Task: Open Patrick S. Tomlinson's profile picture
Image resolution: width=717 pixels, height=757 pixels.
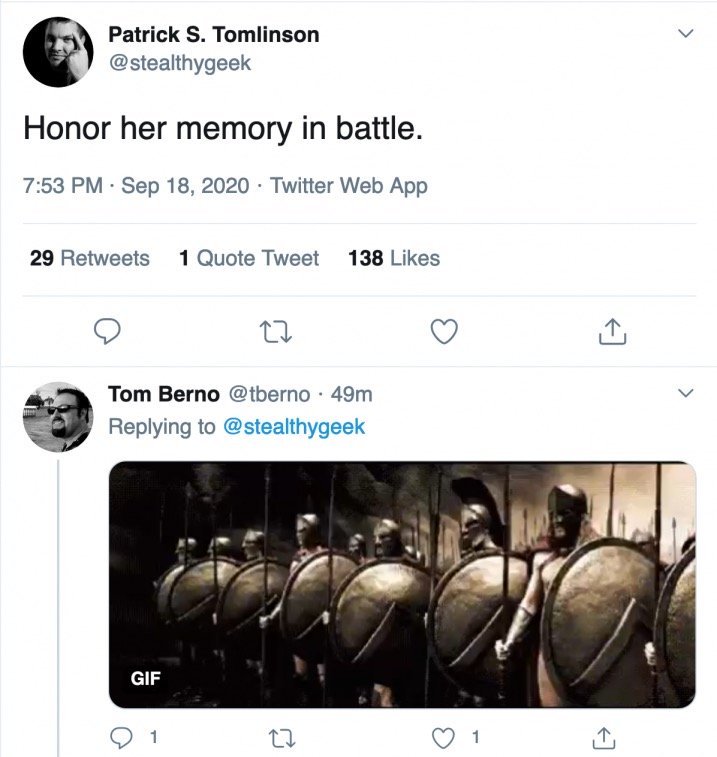Action: tap(58, 52)
